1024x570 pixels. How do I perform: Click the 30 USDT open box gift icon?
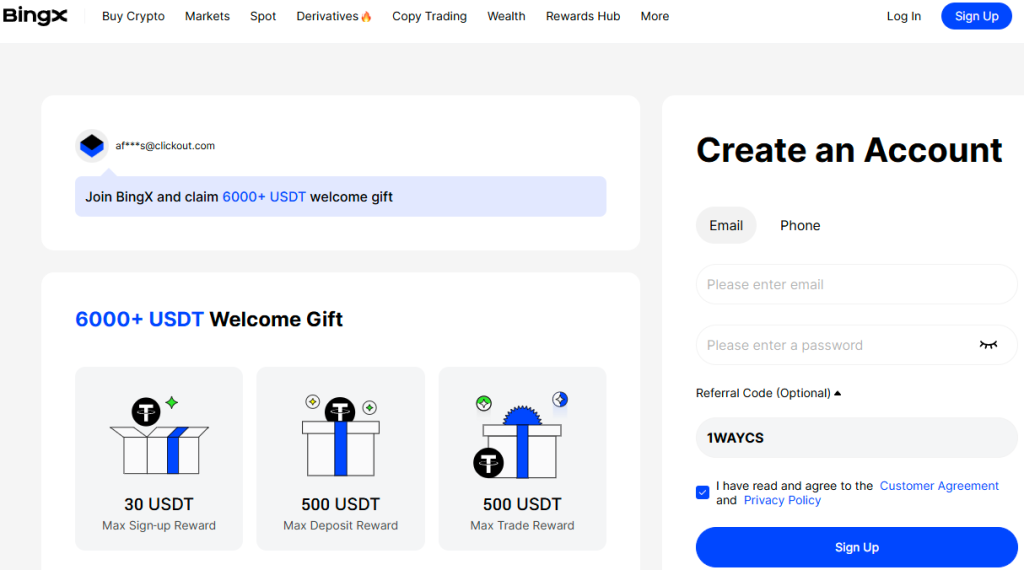point(159,435)
